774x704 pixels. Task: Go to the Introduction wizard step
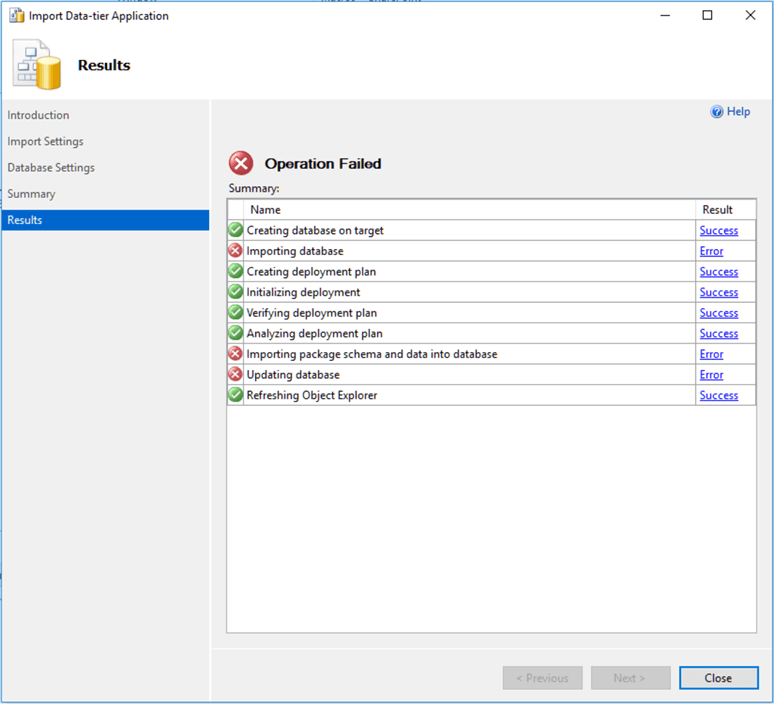click(38, 115)
